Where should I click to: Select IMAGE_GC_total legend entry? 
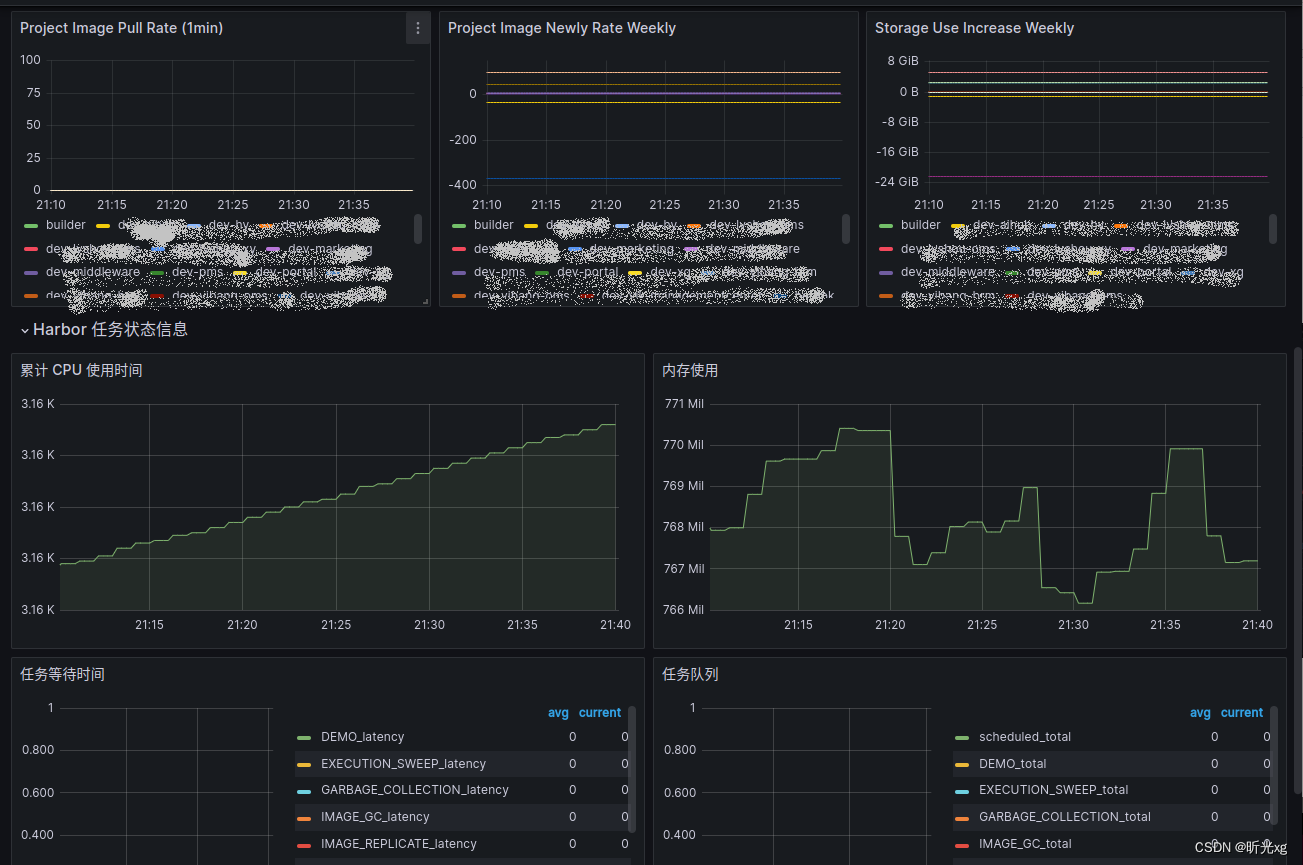(1025, 844)
